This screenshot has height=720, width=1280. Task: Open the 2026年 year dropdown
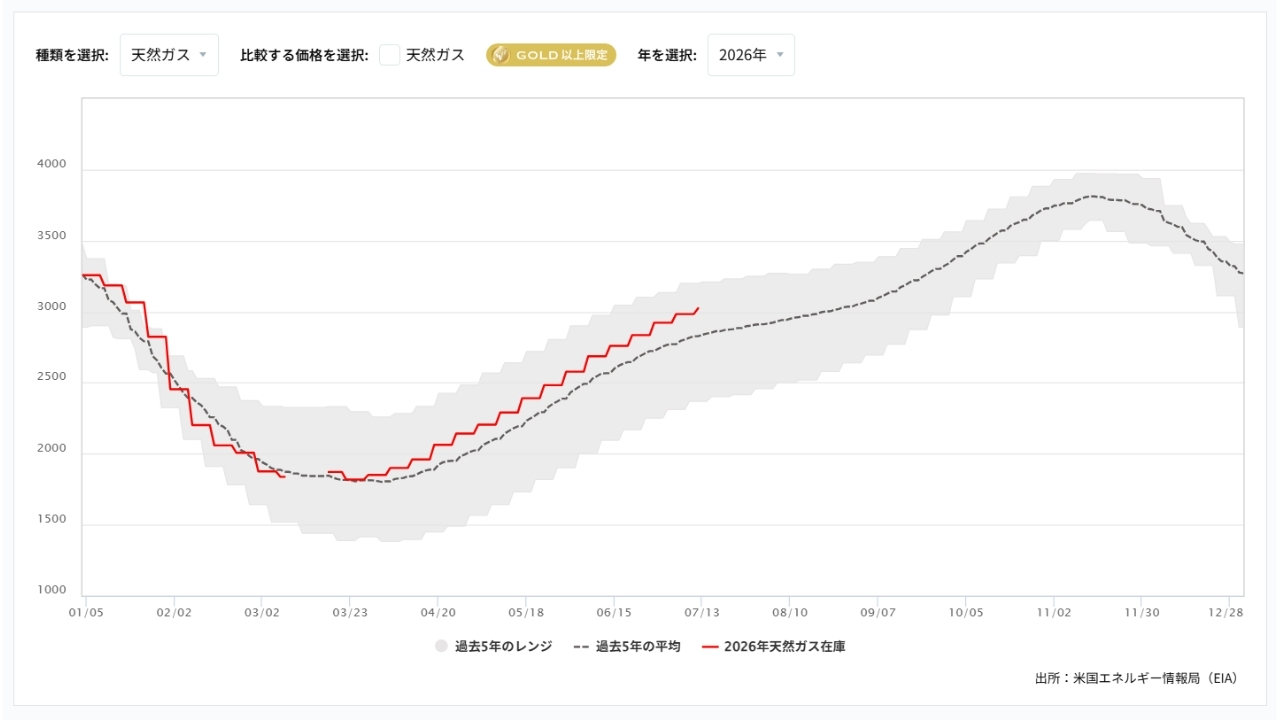pos(751,55)
